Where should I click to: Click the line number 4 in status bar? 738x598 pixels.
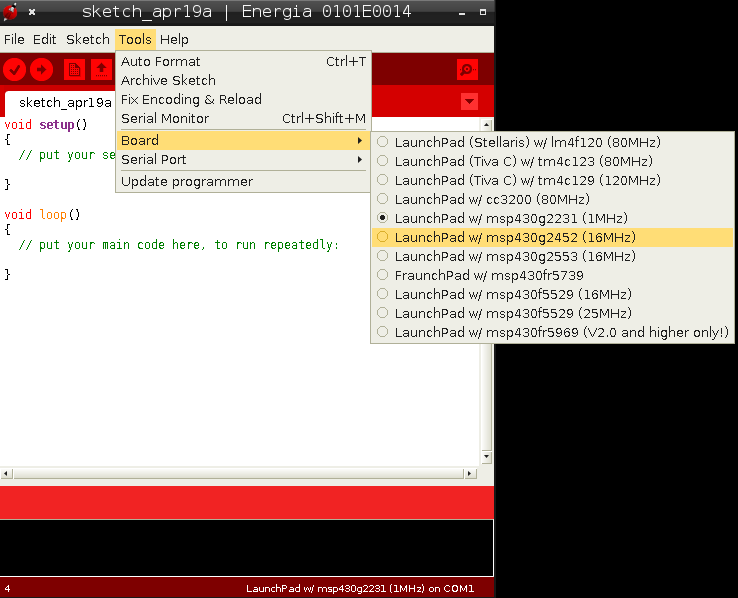pos(8,589)
